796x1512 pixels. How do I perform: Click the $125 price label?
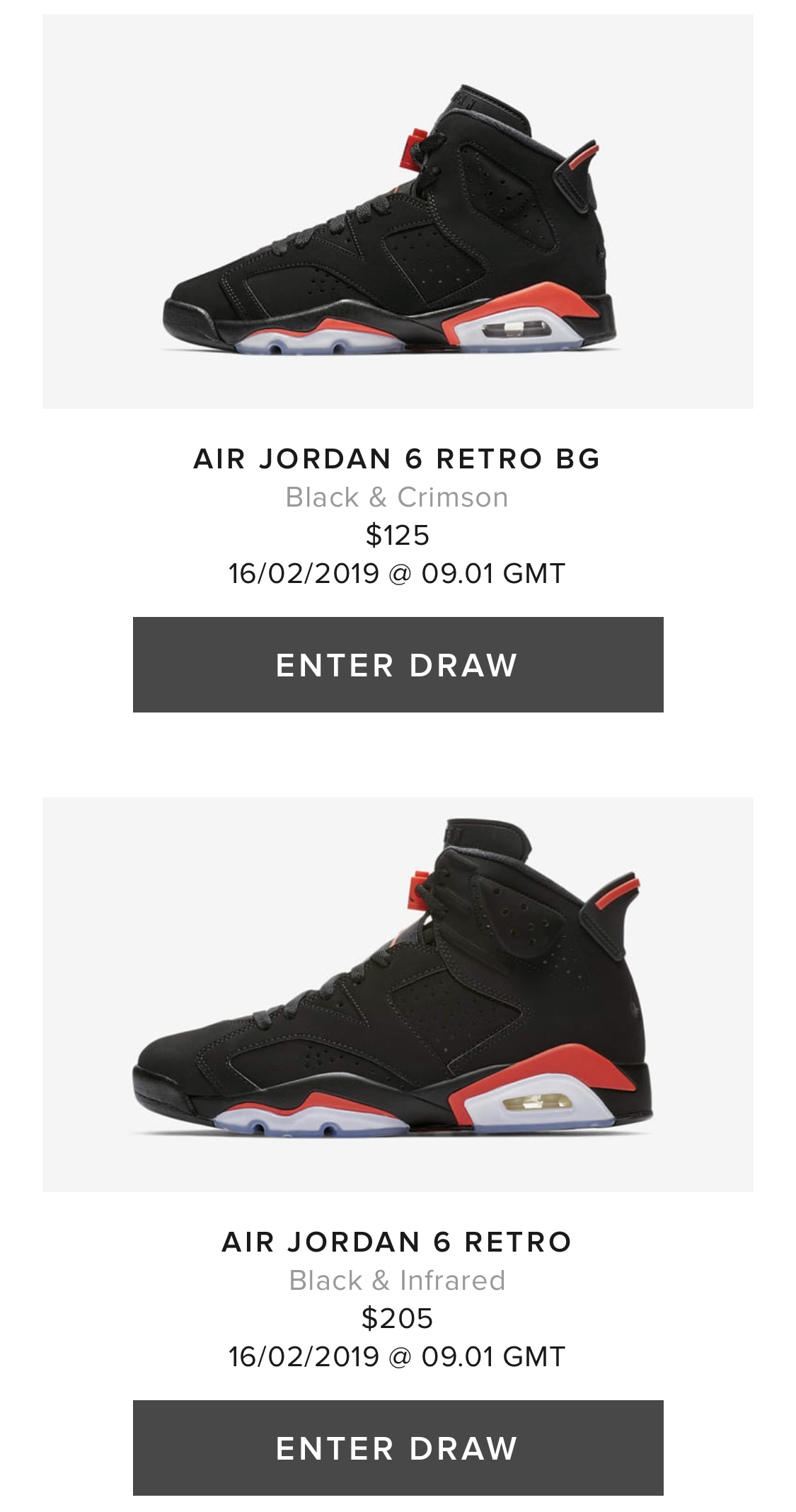(x=397, y=536)
